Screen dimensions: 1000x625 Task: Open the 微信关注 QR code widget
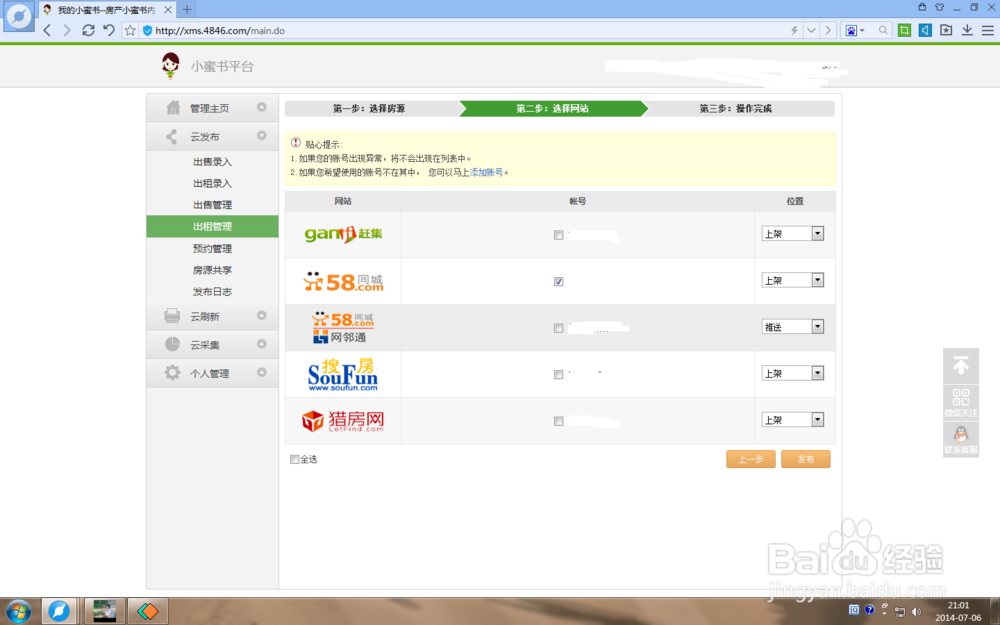click(961, 402)
